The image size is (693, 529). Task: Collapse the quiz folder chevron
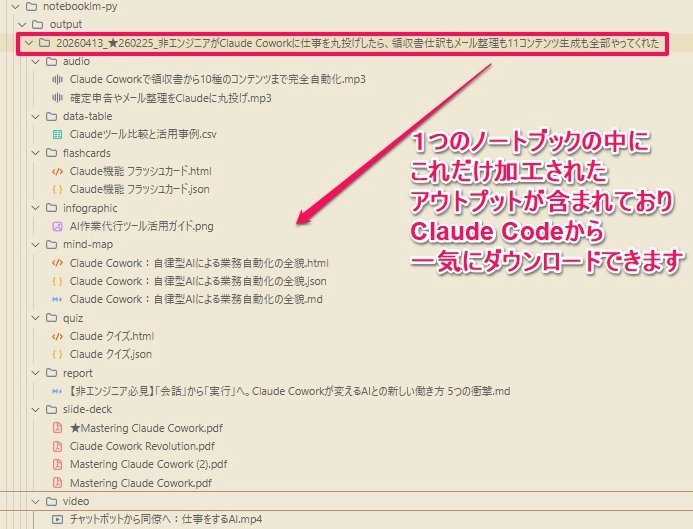tap(36, 318)
